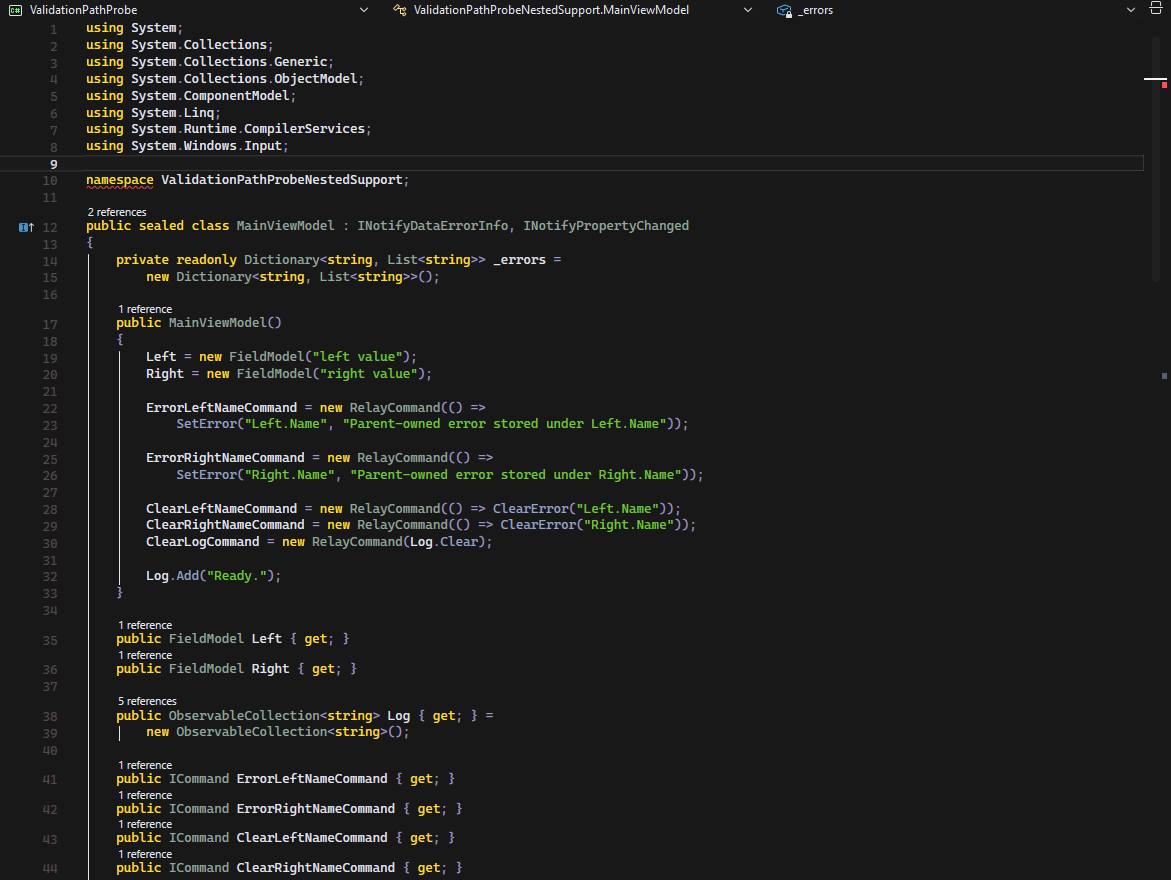Screen dimensions: 1171x880
Task: Click the "Ready." string on line 32
Action: click(x=237, y=576)
